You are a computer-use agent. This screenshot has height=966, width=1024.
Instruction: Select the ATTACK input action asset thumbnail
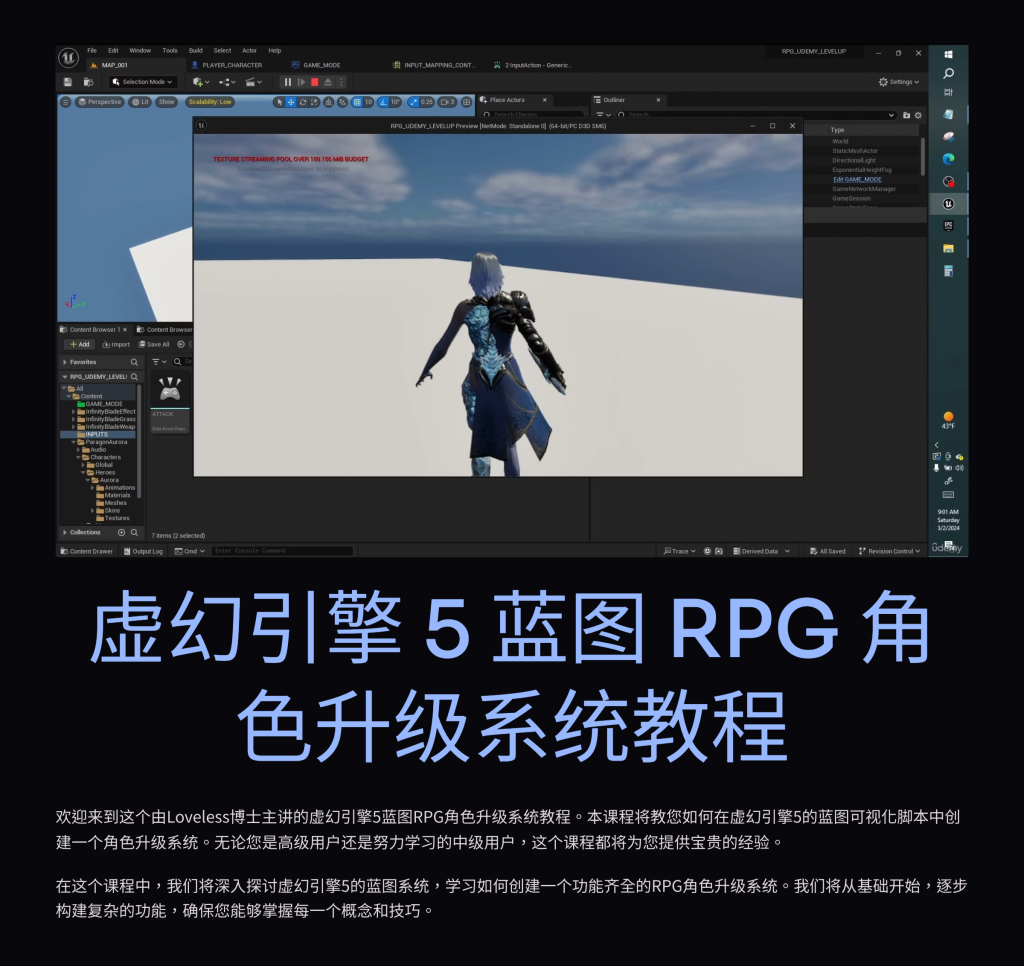pyautogui.click(x=170, y=402)
